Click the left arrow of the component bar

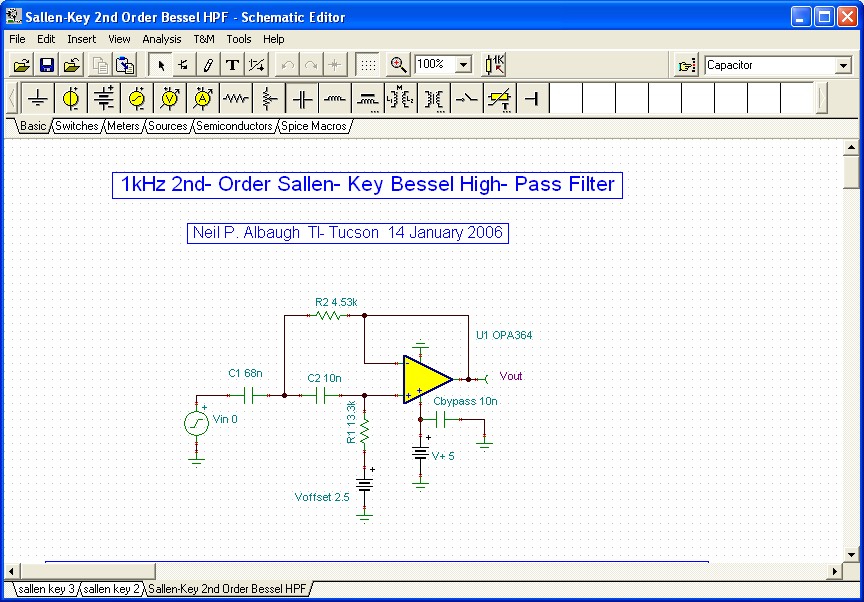(x=12, y=99)
